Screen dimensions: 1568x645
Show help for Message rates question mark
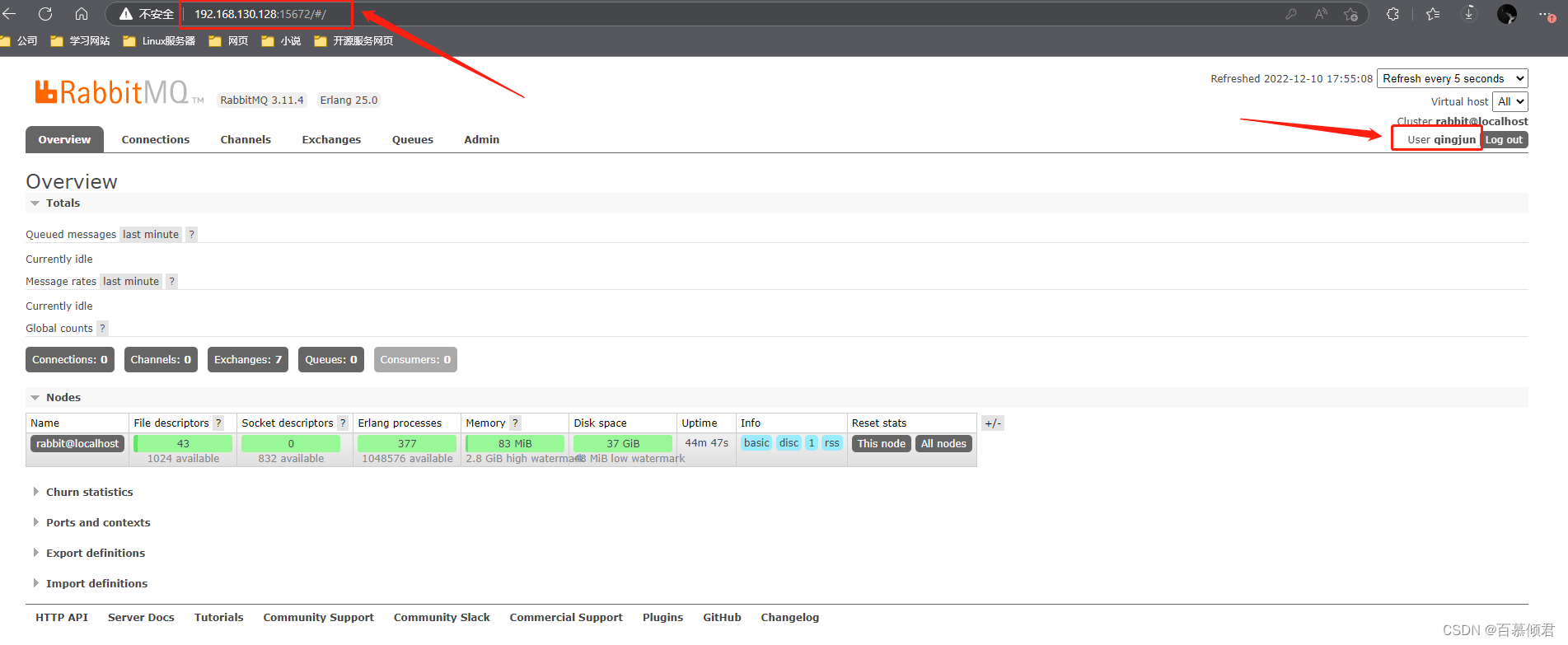(171, 282)
